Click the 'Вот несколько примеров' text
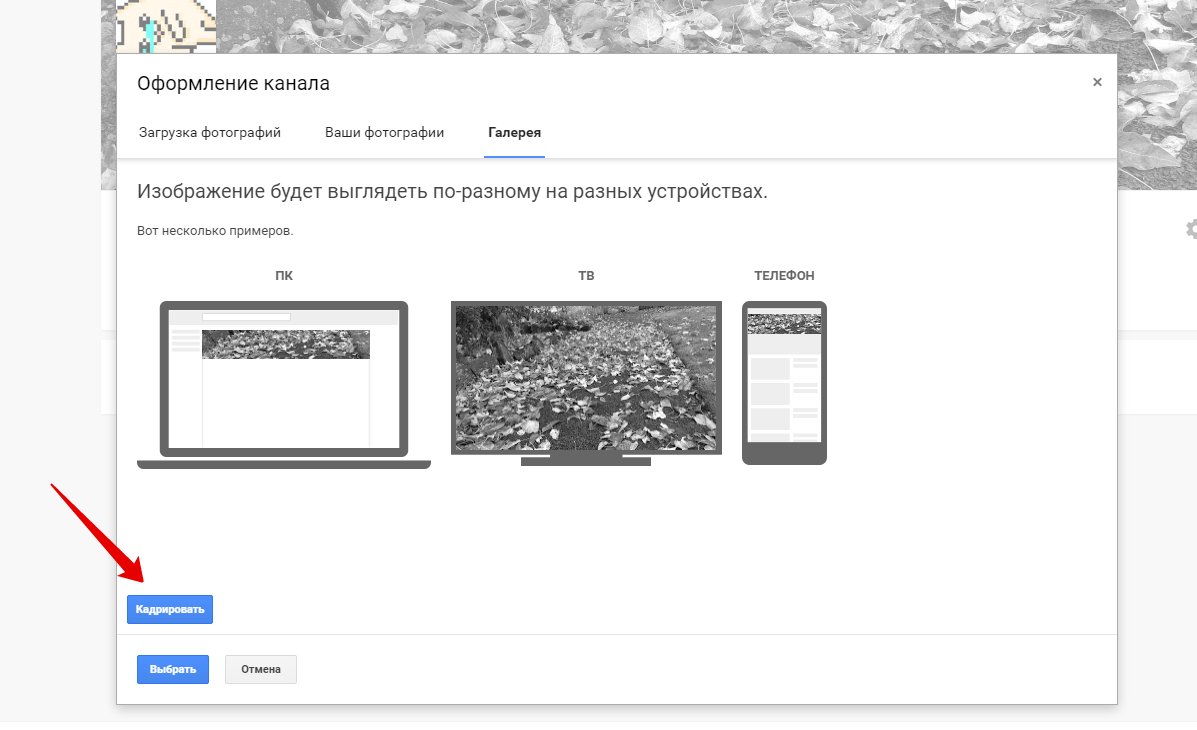1197x730 pixels. (x=215, y=231)
